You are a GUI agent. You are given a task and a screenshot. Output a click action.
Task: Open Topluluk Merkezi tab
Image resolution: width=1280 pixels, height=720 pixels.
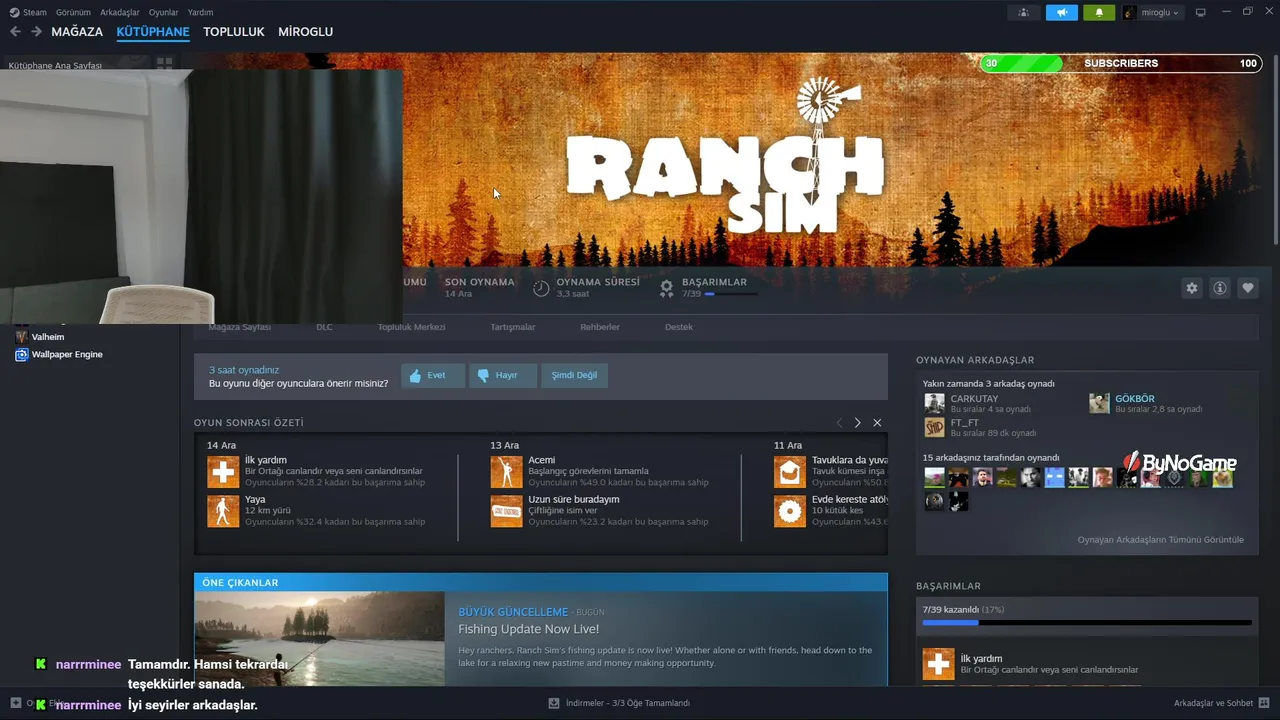click(411, 327)
